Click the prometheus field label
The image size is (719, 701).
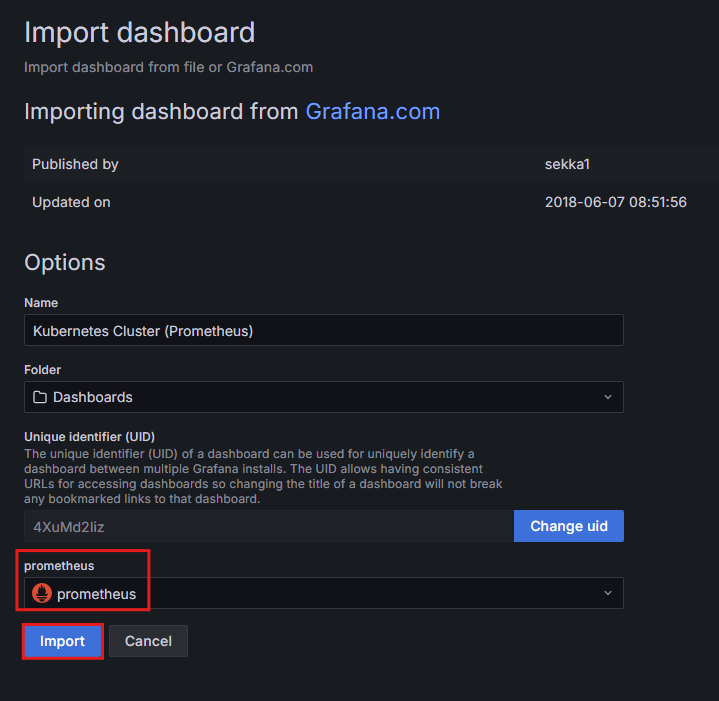(x=59, y=566)
